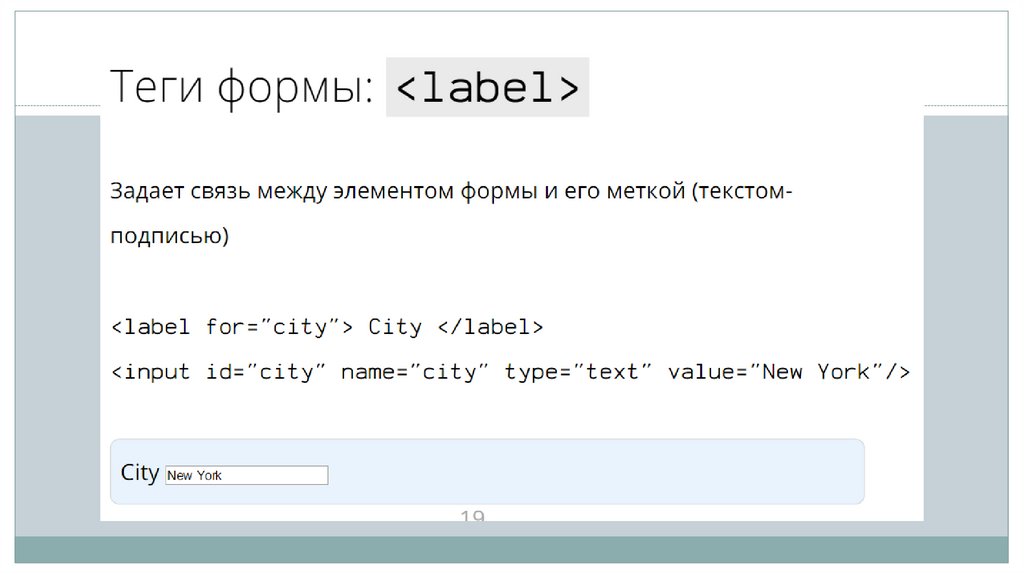The height and width of the screenshot is (574, 1024).
Task: Click the City text input field
Action: point(247,475)
